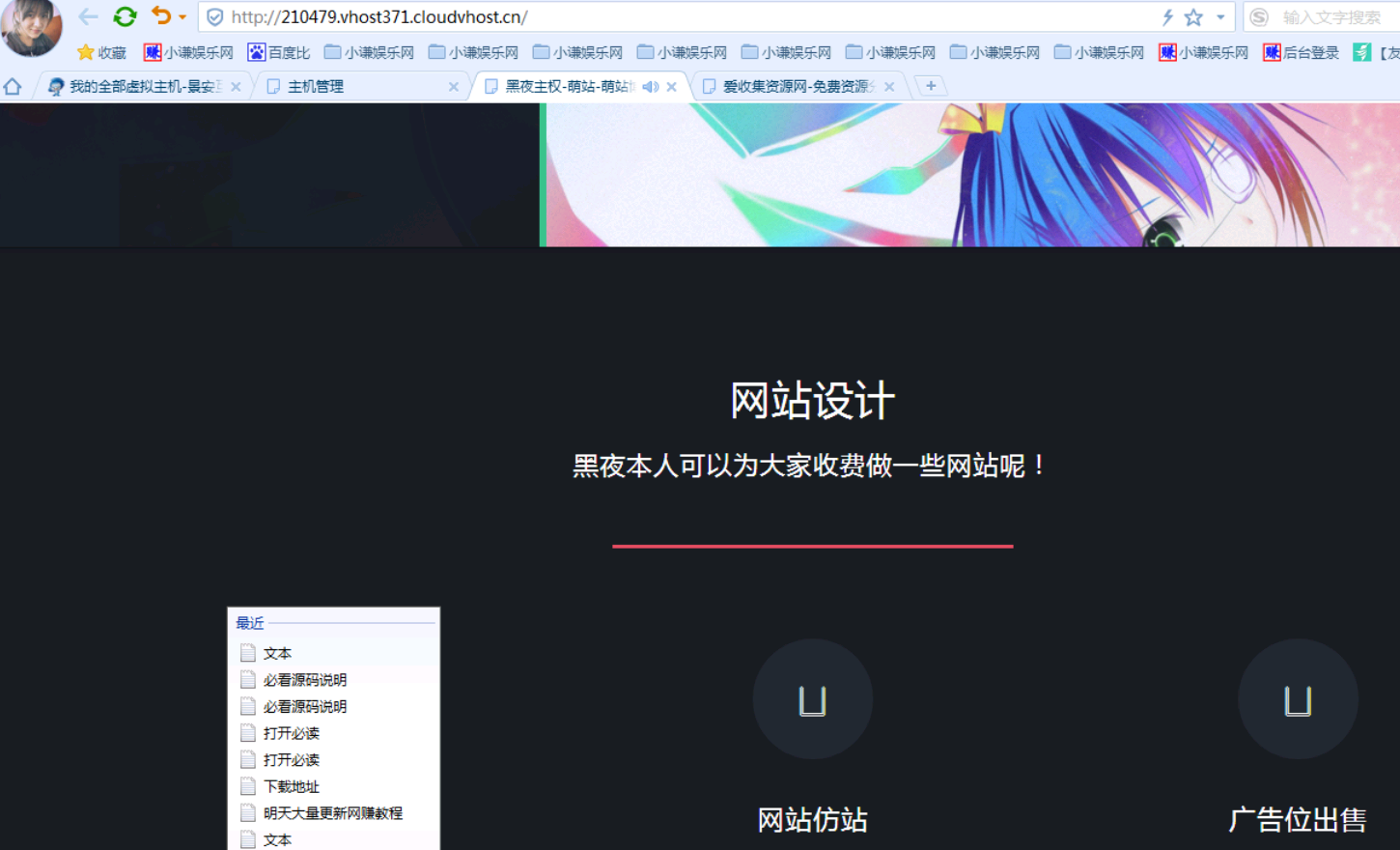
Task: Open the 后台登录 bookmark
Action: 1302,52
